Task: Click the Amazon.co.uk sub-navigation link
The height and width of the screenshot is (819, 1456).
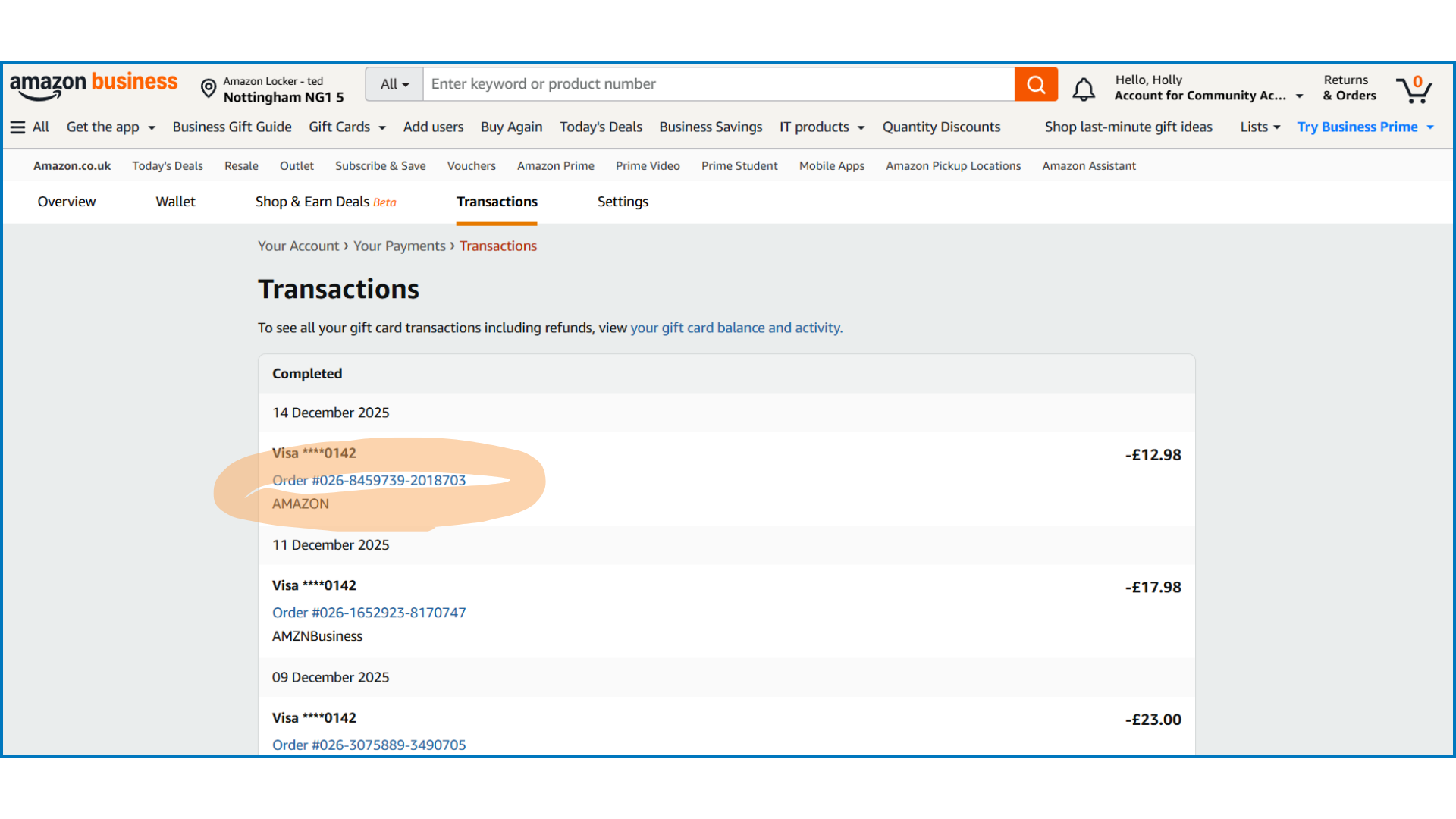Action: click(x=72, y=165)
